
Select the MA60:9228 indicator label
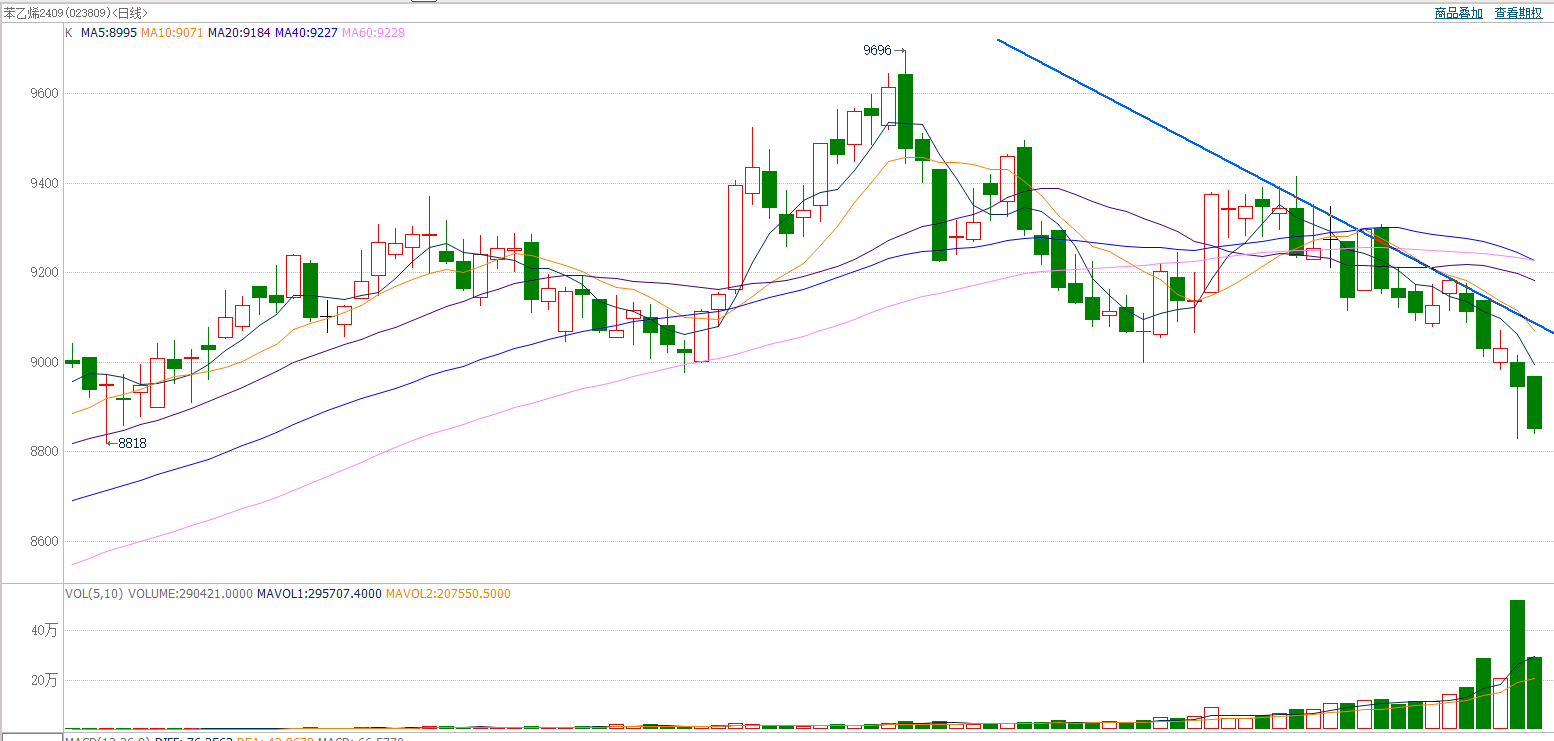[x=373, y=32]
